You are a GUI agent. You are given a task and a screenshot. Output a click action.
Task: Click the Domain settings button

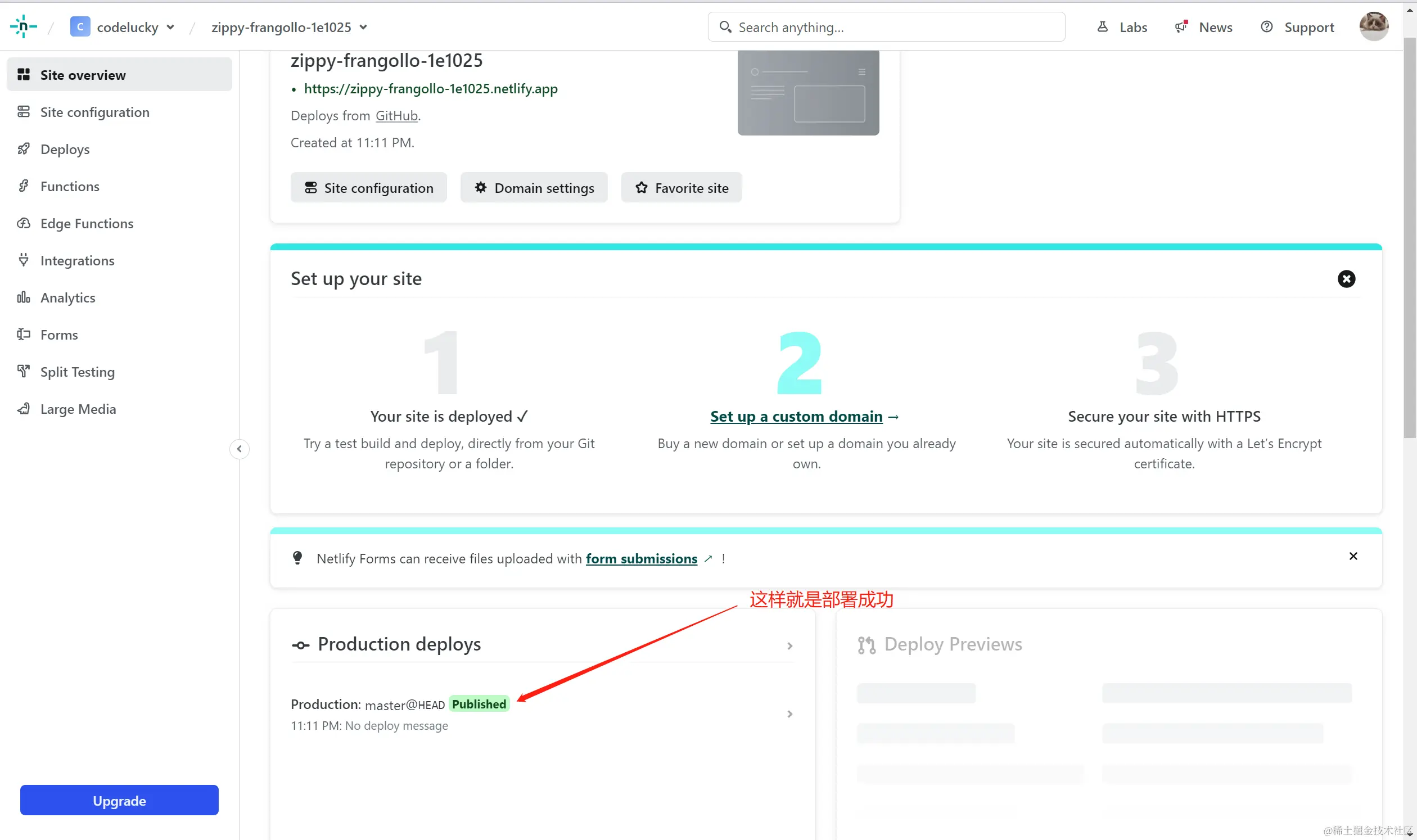pos(534,187)
